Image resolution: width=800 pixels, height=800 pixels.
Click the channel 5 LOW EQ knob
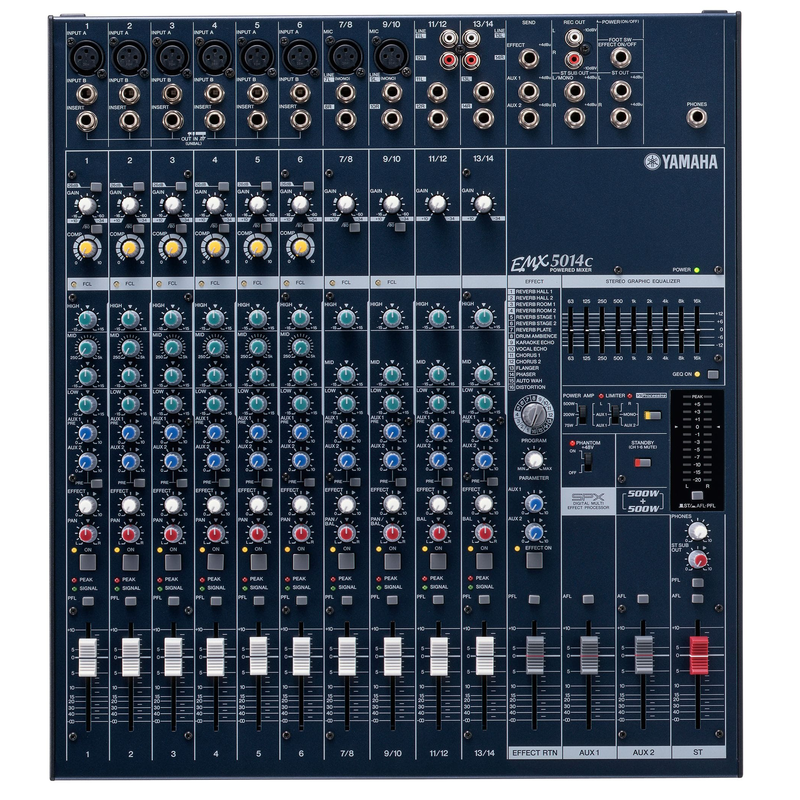pyautogui.click(x=258, y=404)
